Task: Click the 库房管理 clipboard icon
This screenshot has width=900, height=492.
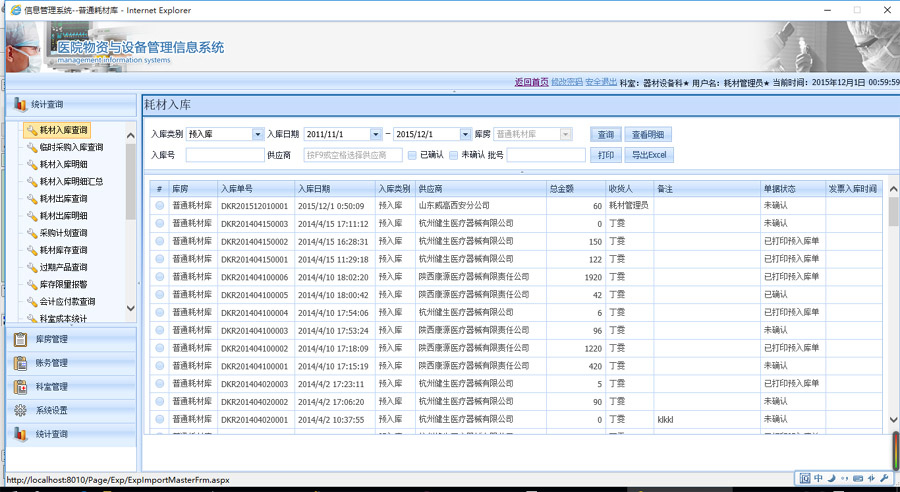Action: tap(20, 339)
